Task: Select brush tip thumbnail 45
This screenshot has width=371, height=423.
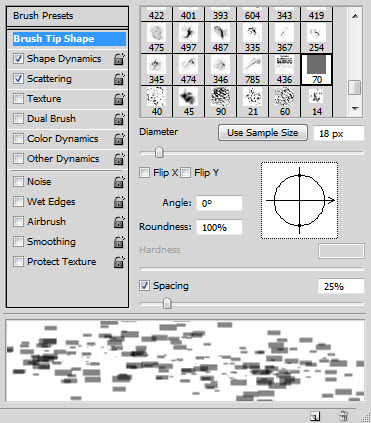Action: coord(188,101)
